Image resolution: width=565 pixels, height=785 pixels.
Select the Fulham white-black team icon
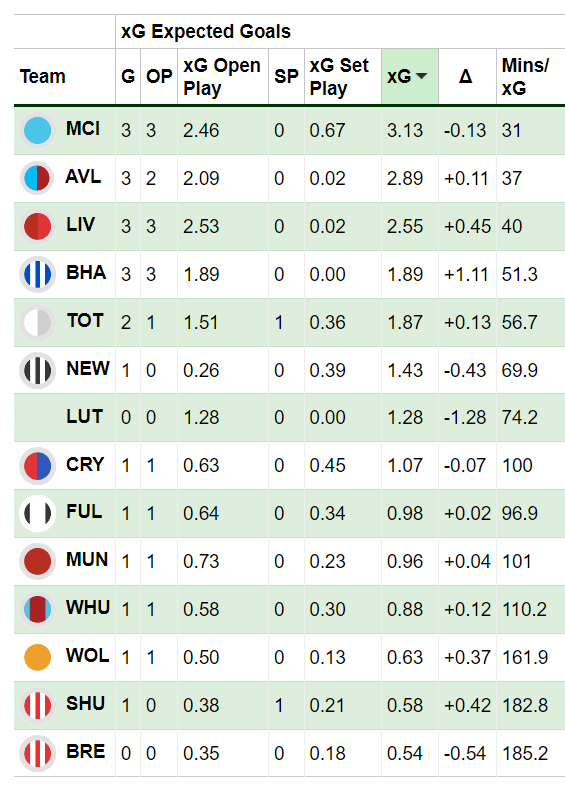click(x=38, y=513)
